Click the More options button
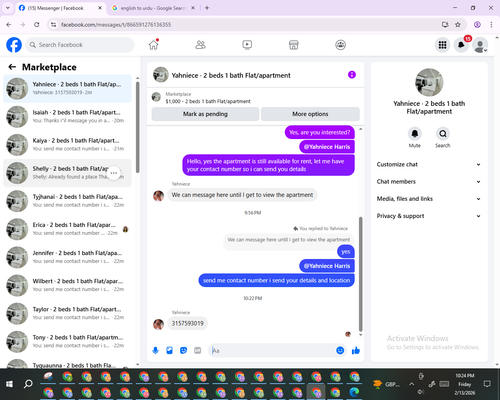Screen dimensions: 500x400 pos(310,114)
